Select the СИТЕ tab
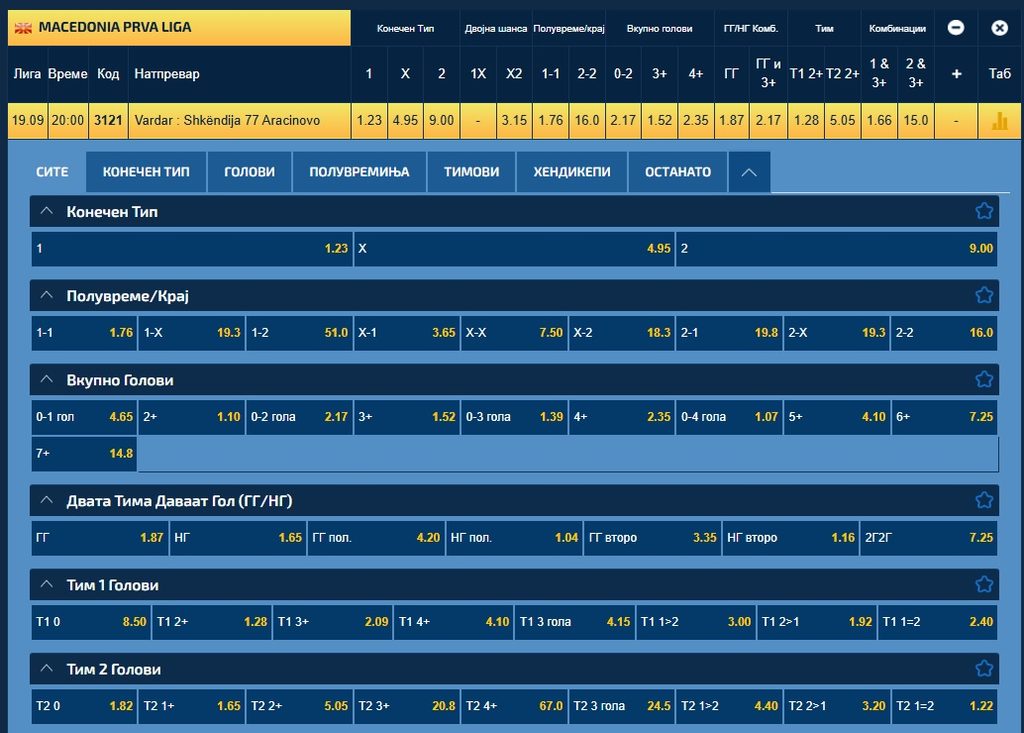1024x733 pixels. (x=52, y=172)
